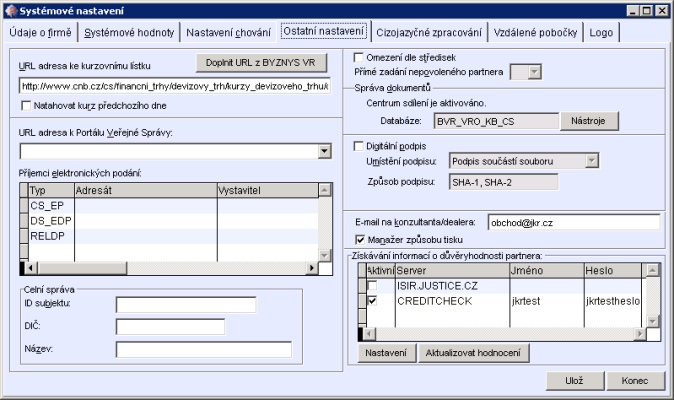The width and height of the screenshot is (674, 400).
Task: Expand the Portál Veřejné Správy URL dropdown
Action: click(323, 151)
